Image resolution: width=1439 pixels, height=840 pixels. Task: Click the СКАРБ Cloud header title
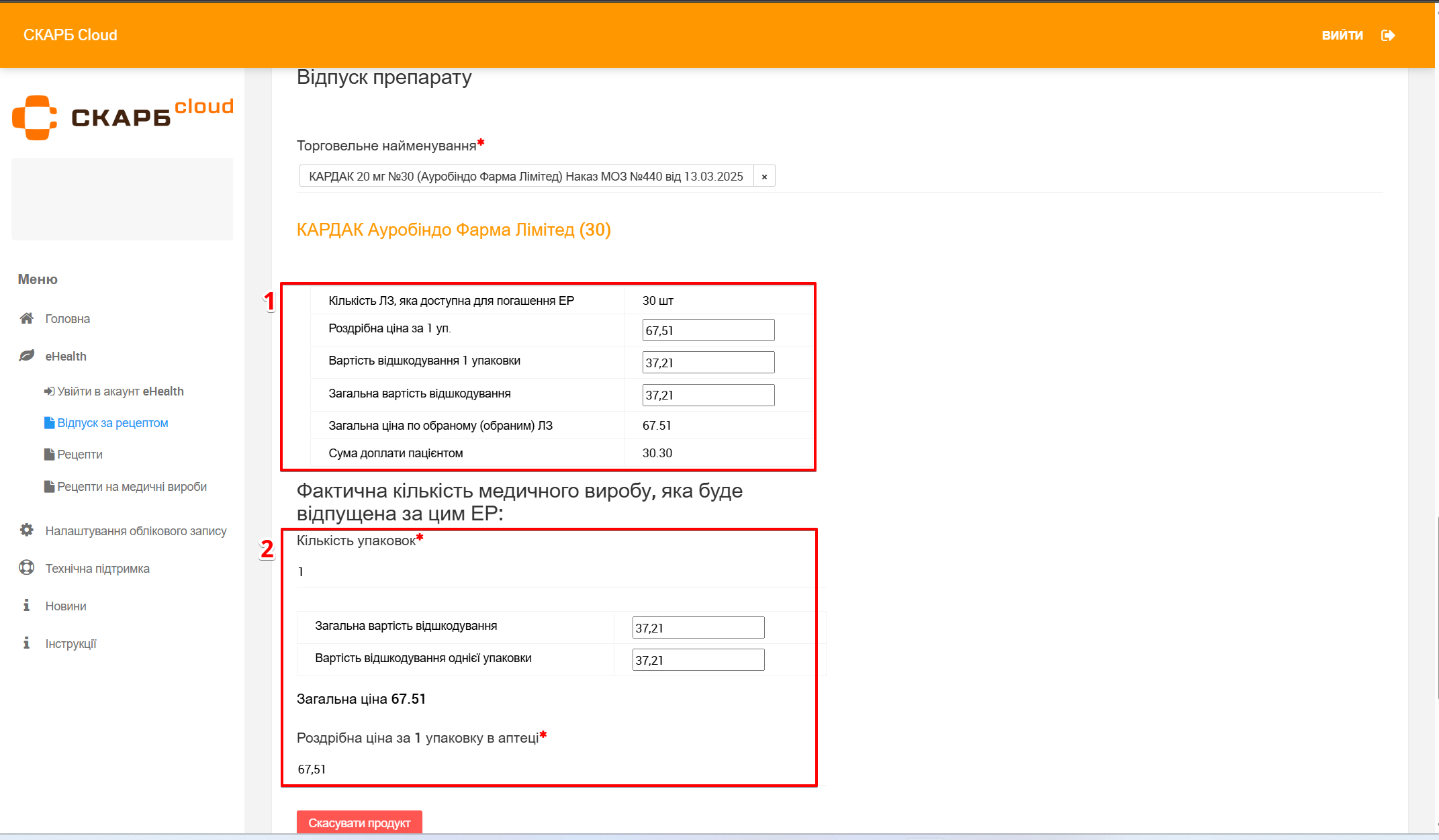(x=71, y=35)
